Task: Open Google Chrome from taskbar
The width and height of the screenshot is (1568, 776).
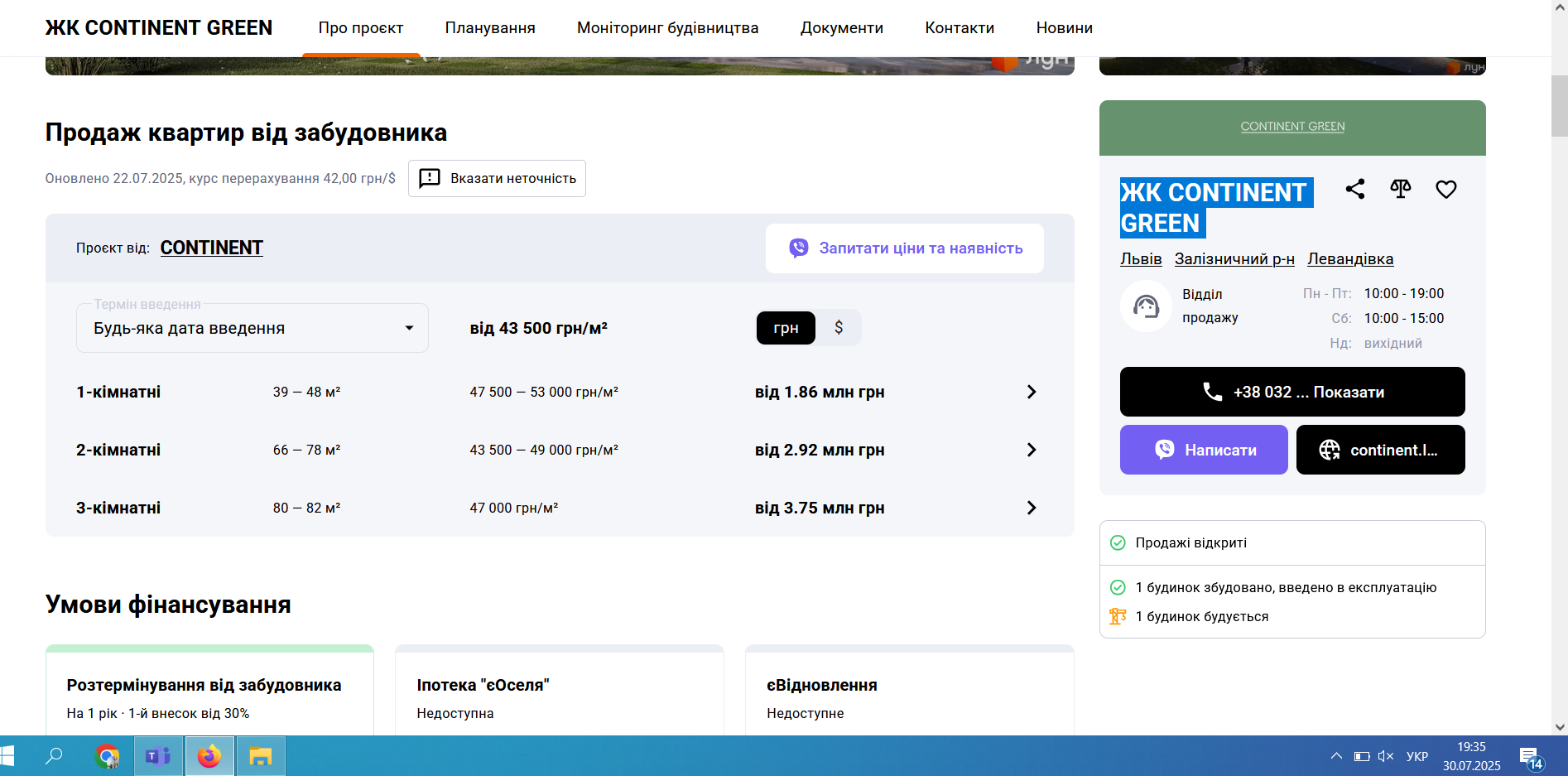Action: (x=107, y=755)
